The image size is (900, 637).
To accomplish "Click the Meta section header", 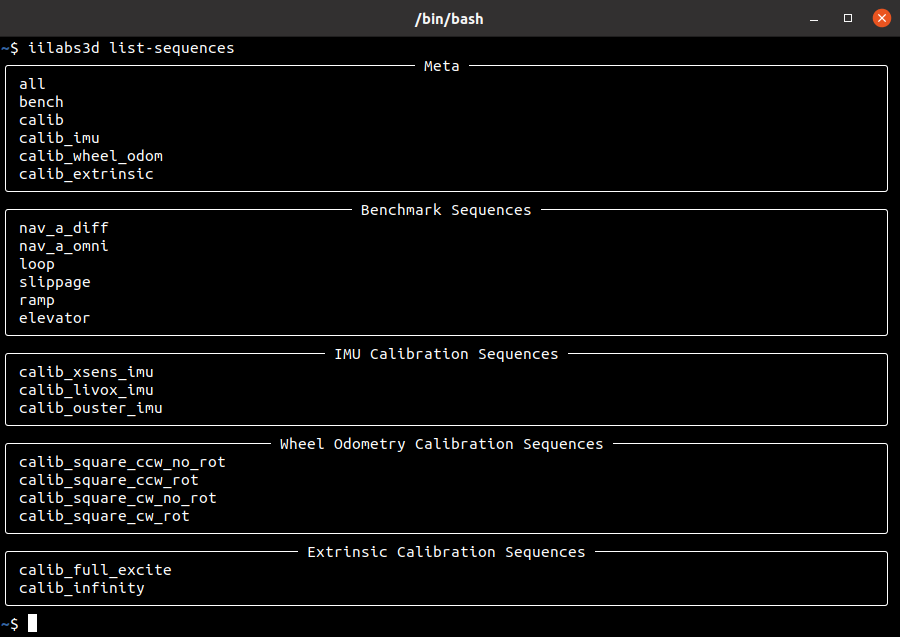I will pyautogui.click(x=441, y=65).
